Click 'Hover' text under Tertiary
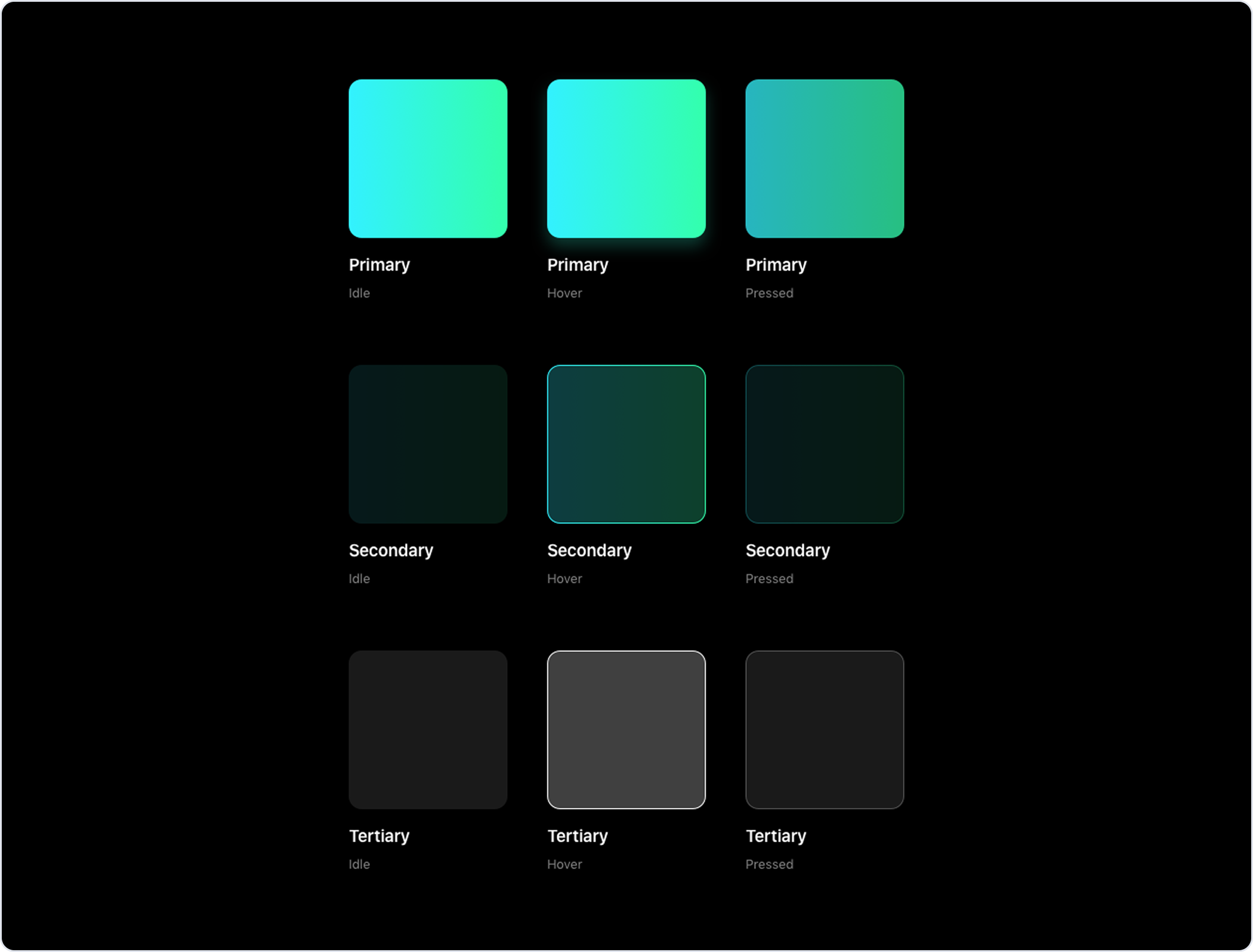 pos(564,865)
